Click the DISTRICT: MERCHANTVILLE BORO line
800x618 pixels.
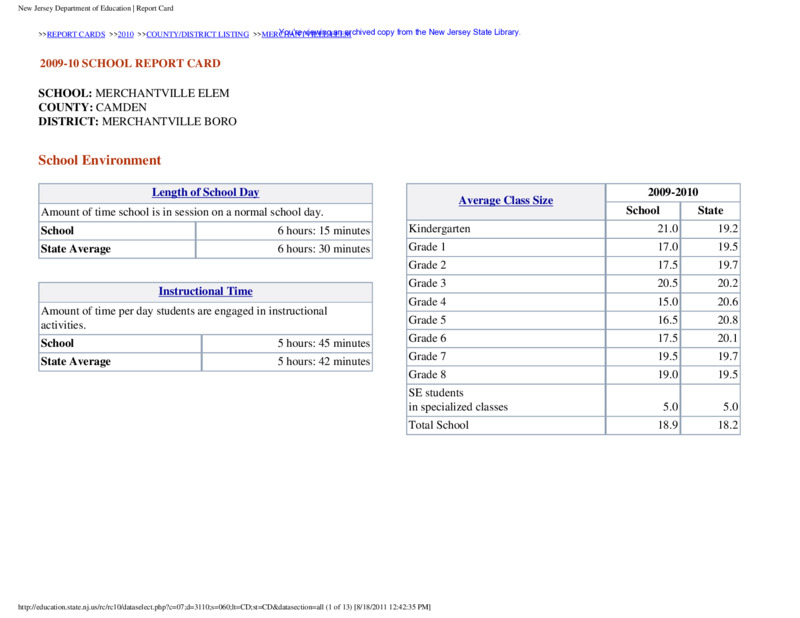(x=137, y=121)
